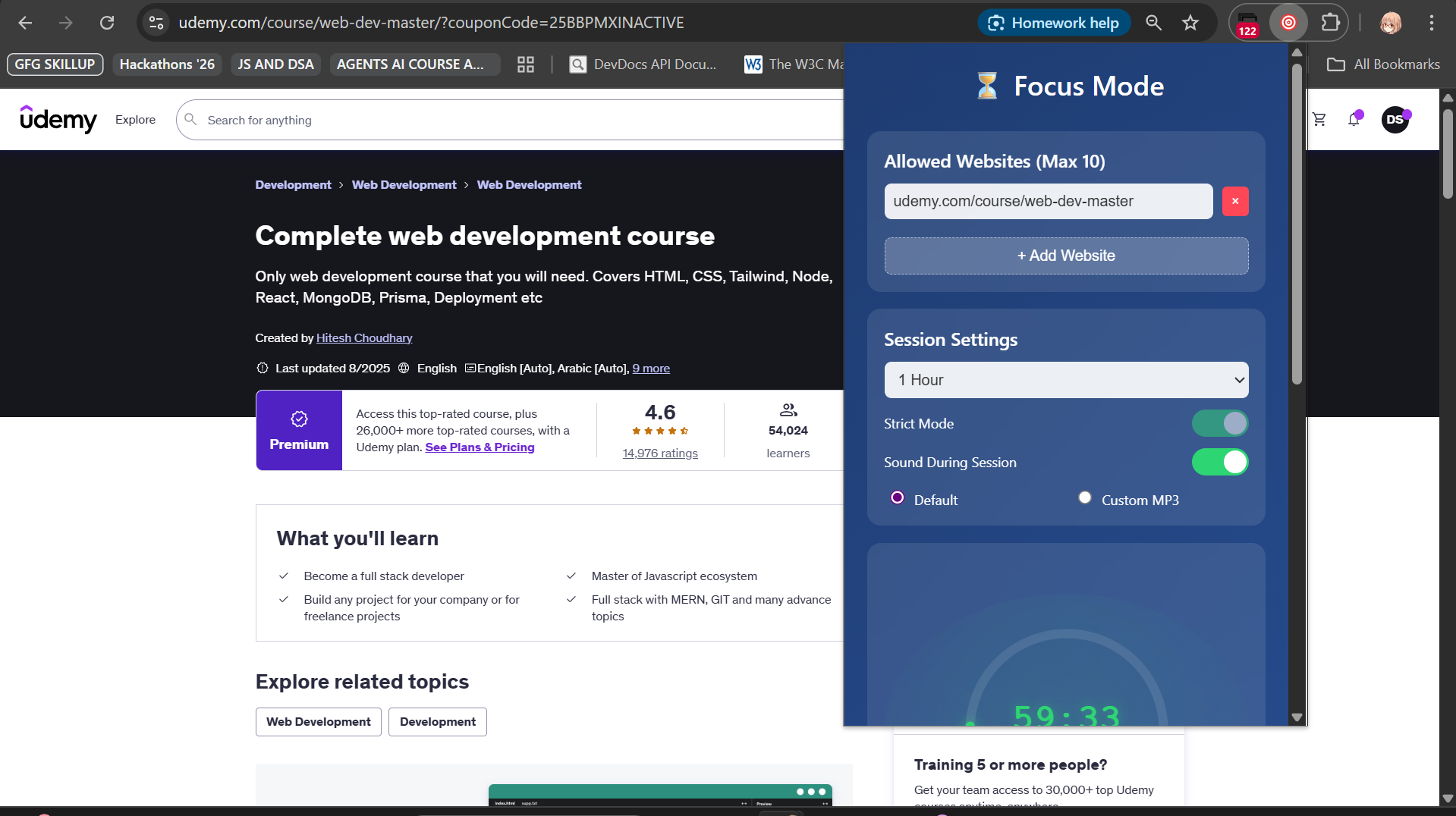This screenshot has height=816, width=1456.
Task: Bookmark this page with the star
Action: 1190,23
